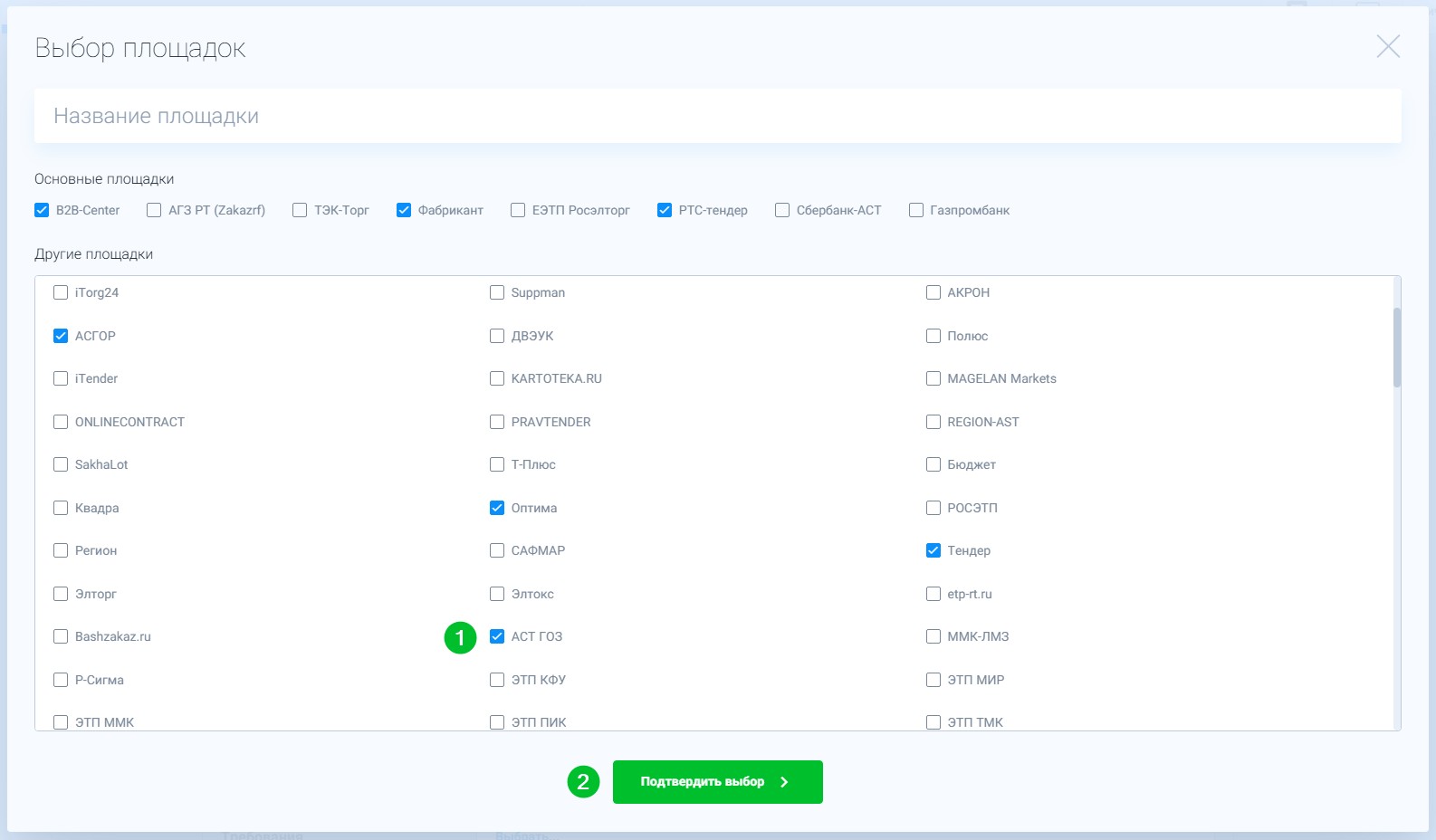The width and height of the screenshot is (1436, 840).
Task: Uncheck the B2B-Center platform
Action: coord(42,210)
